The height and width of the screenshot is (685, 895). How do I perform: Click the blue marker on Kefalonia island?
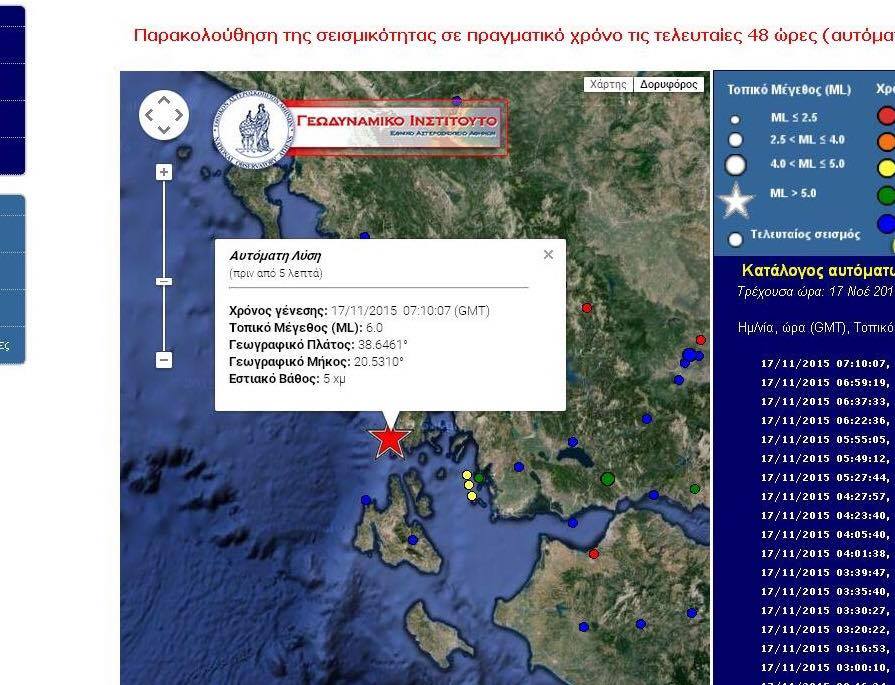point(413,539)
